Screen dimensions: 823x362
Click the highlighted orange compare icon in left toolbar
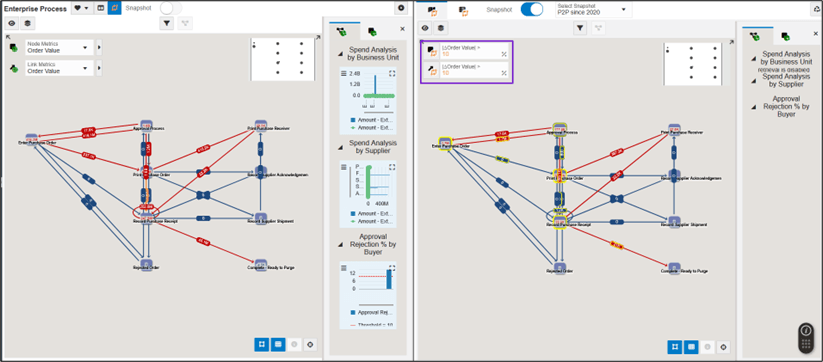(114, 8)
